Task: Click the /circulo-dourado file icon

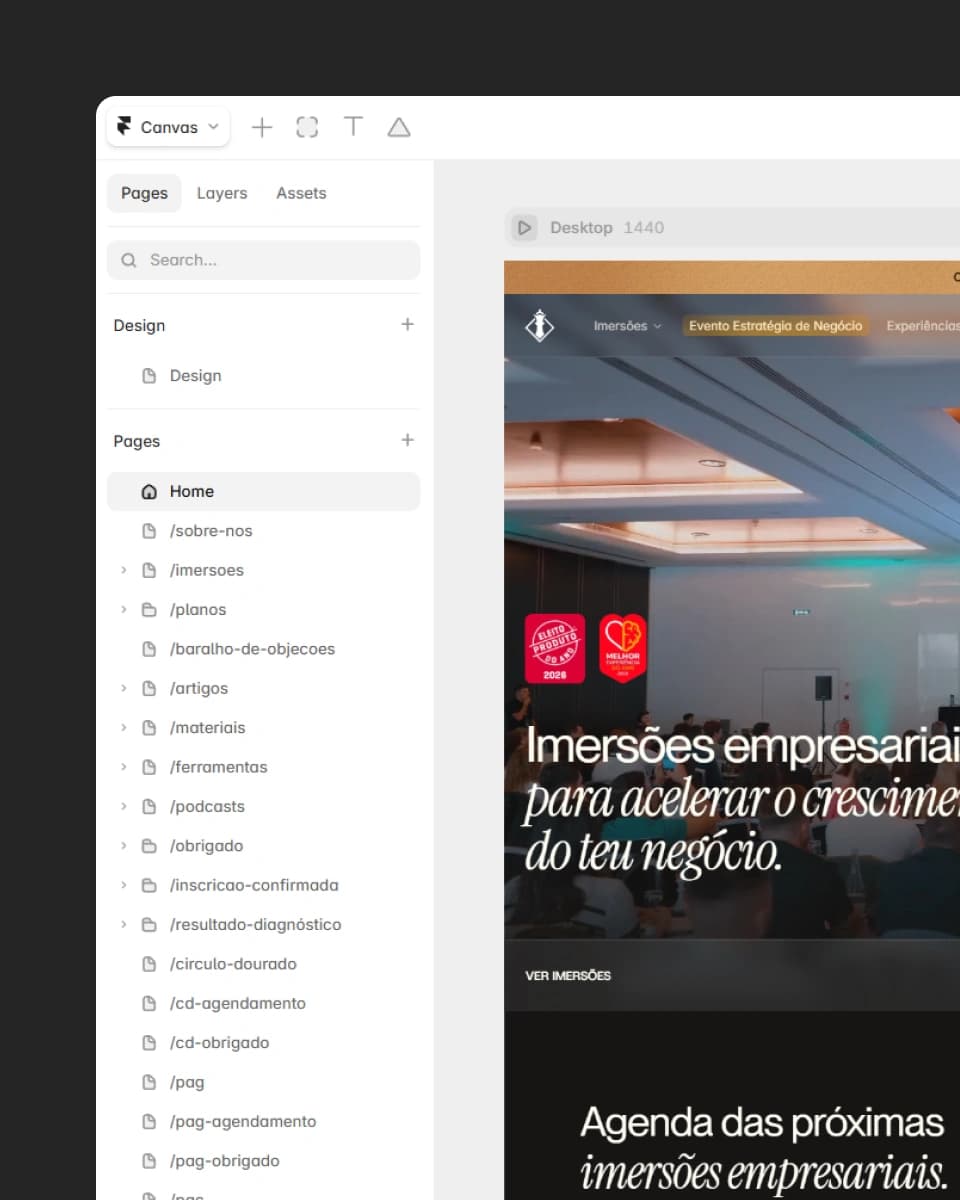Action: (149, 964)
